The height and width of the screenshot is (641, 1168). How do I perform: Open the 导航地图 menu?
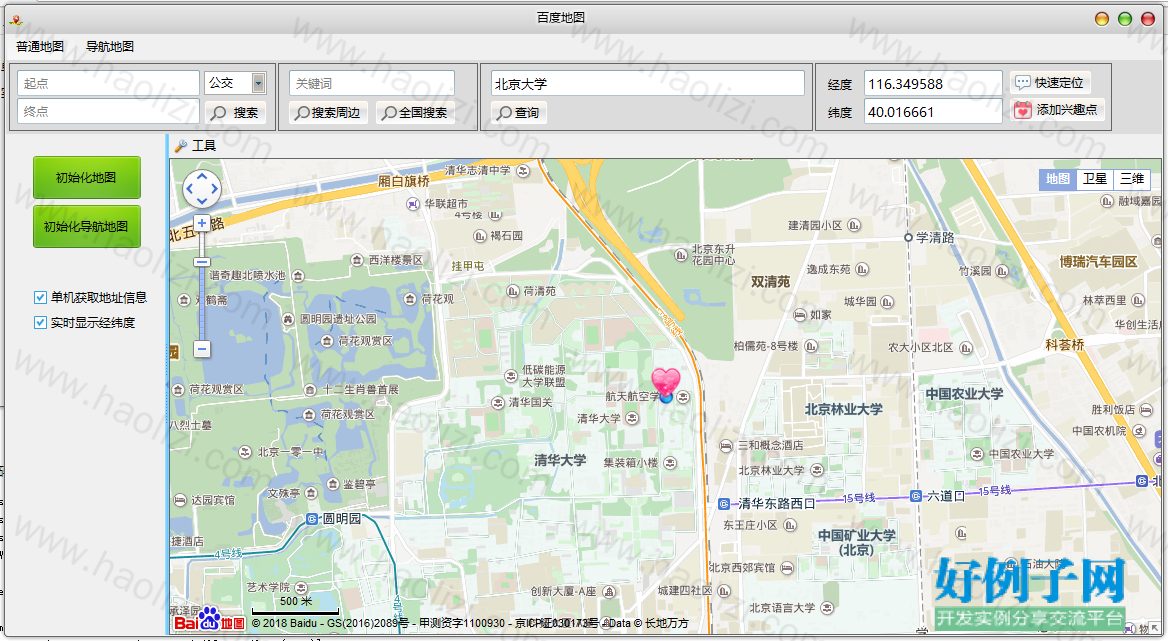coord(110,46)
